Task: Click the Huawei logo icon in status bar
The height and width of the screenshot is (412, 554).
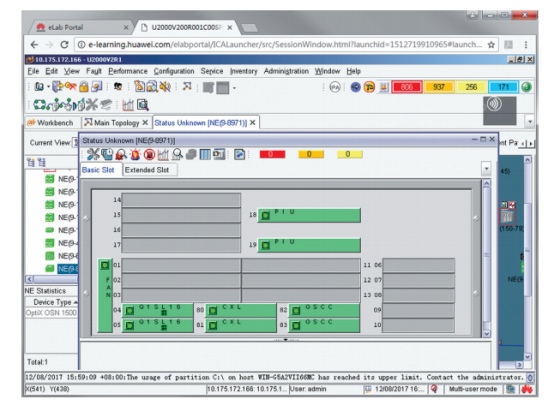Action: tap(526, 389)
